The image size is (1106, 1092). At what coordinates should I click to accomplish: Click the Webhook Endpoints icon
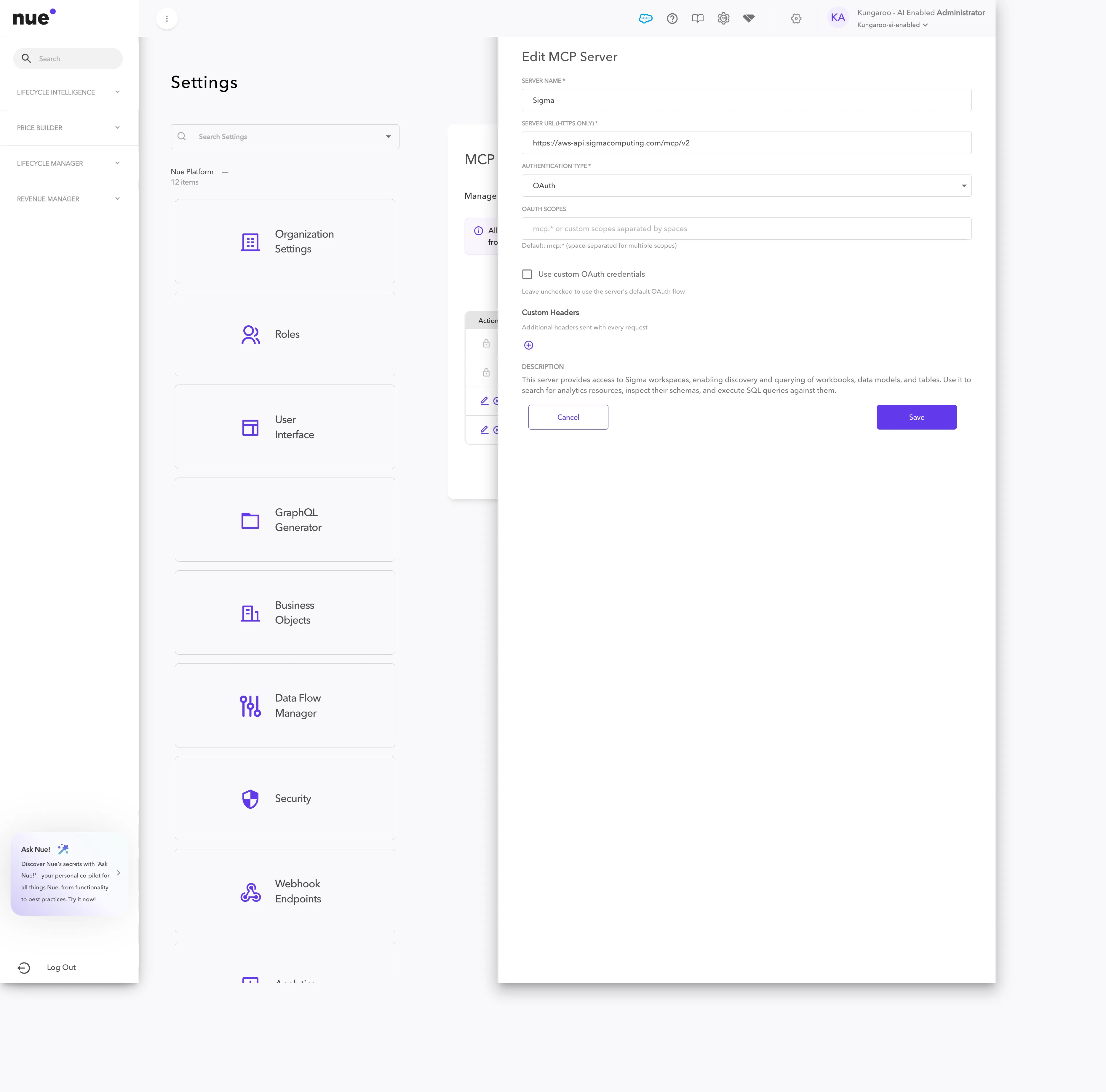click(250, 892)
